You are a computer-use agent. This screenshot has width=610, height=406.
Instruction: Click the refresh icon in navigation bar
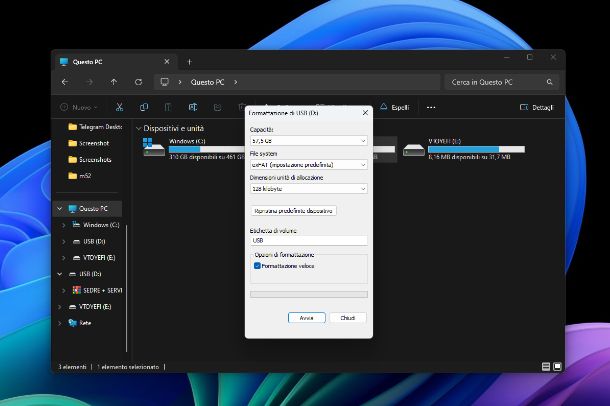[138, 82]
